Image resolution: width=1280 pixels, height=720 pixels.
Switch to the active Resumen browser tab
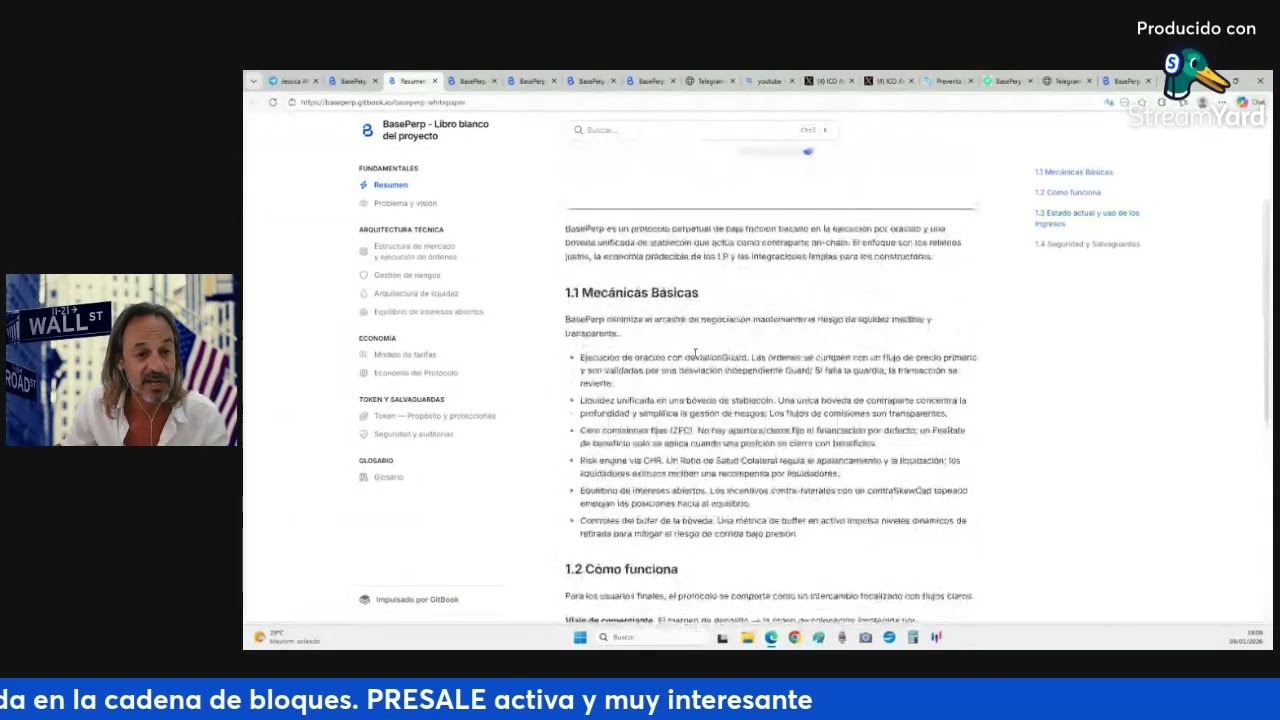coord(412,81)
